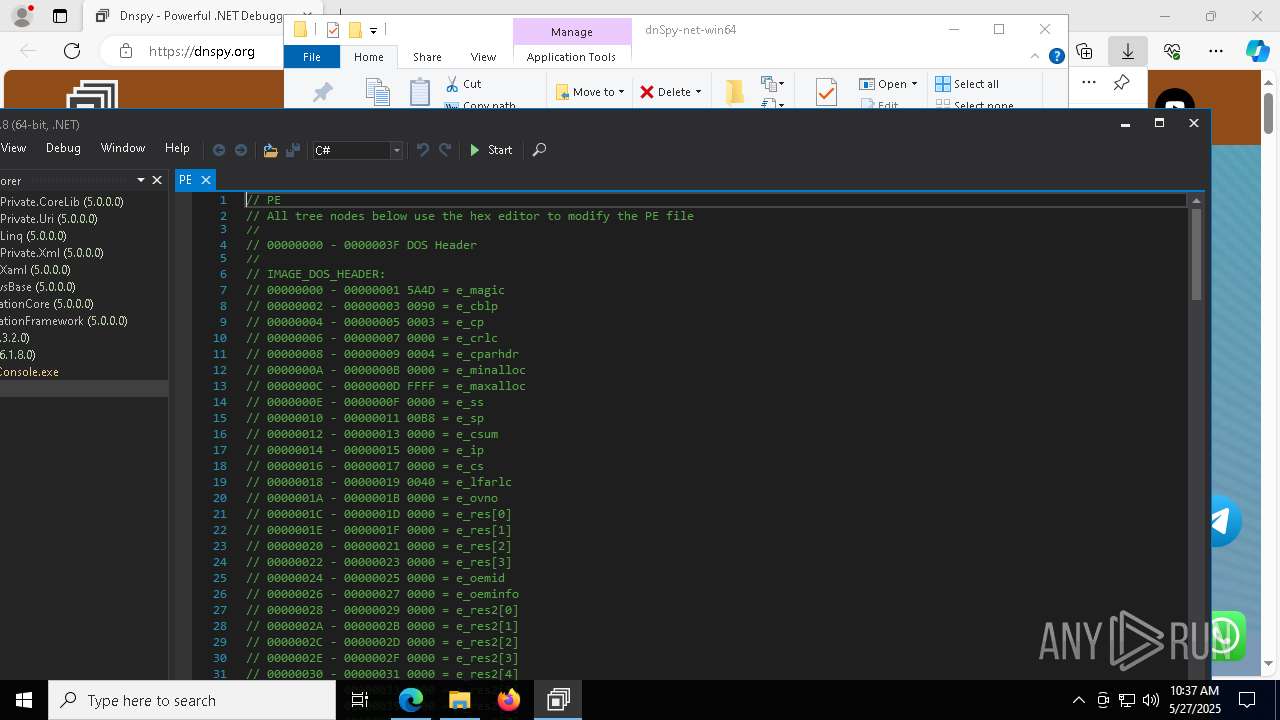Close the Assembly Explorer panel
This screenshot has height=720, width=1280.
157,181
